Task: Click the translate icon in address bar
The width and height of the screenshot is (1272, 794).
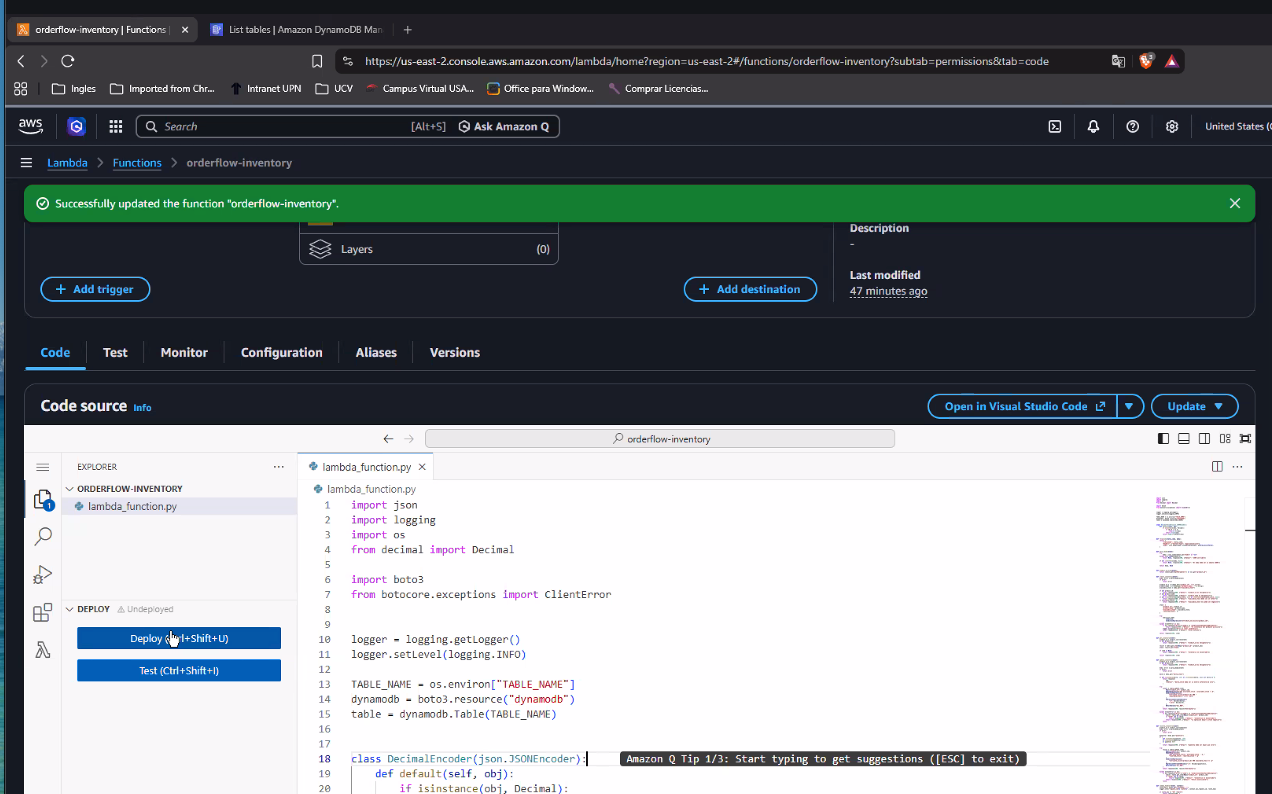Action: click(1118, 61)
